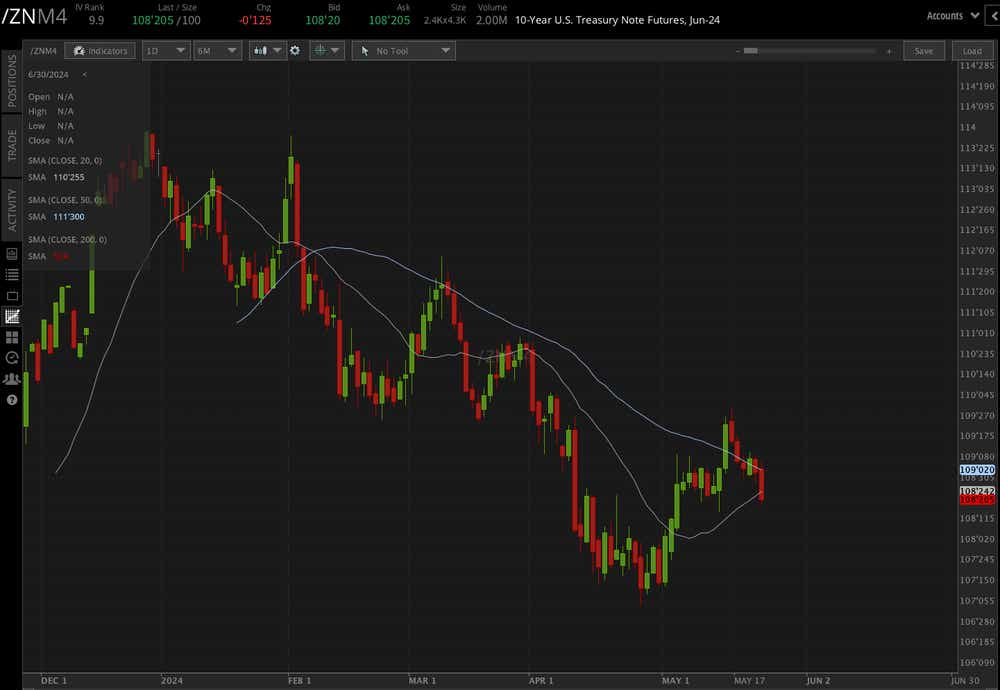Open the crosshair cursor mode dropdown
This screenshot has width=1000, height=690.
(327, 51)
